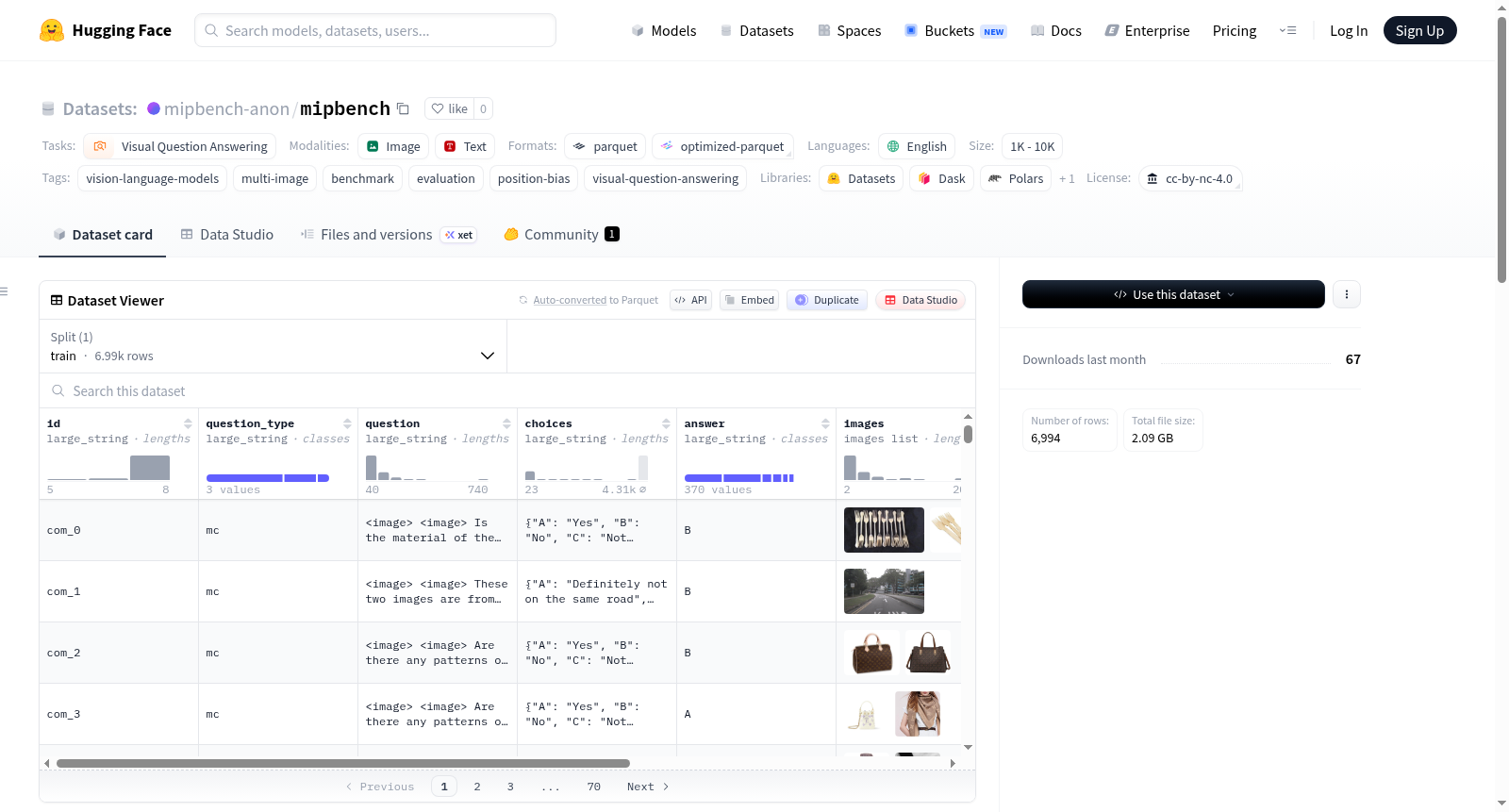Click the Duplicate button

[827, 300]
